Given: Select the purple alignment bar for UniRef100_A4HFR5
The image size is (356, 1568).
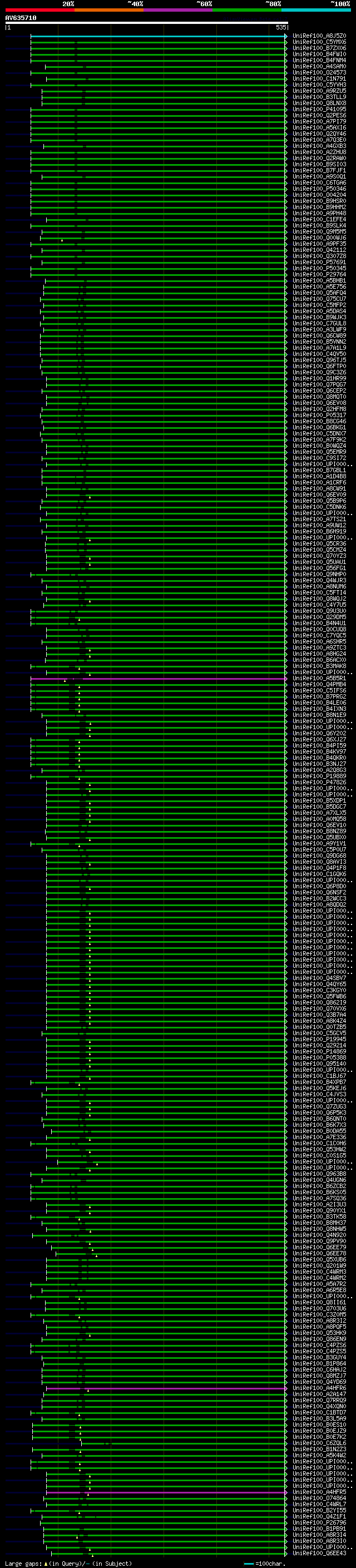Looking at the screenshot, I should pos(166,1492).
